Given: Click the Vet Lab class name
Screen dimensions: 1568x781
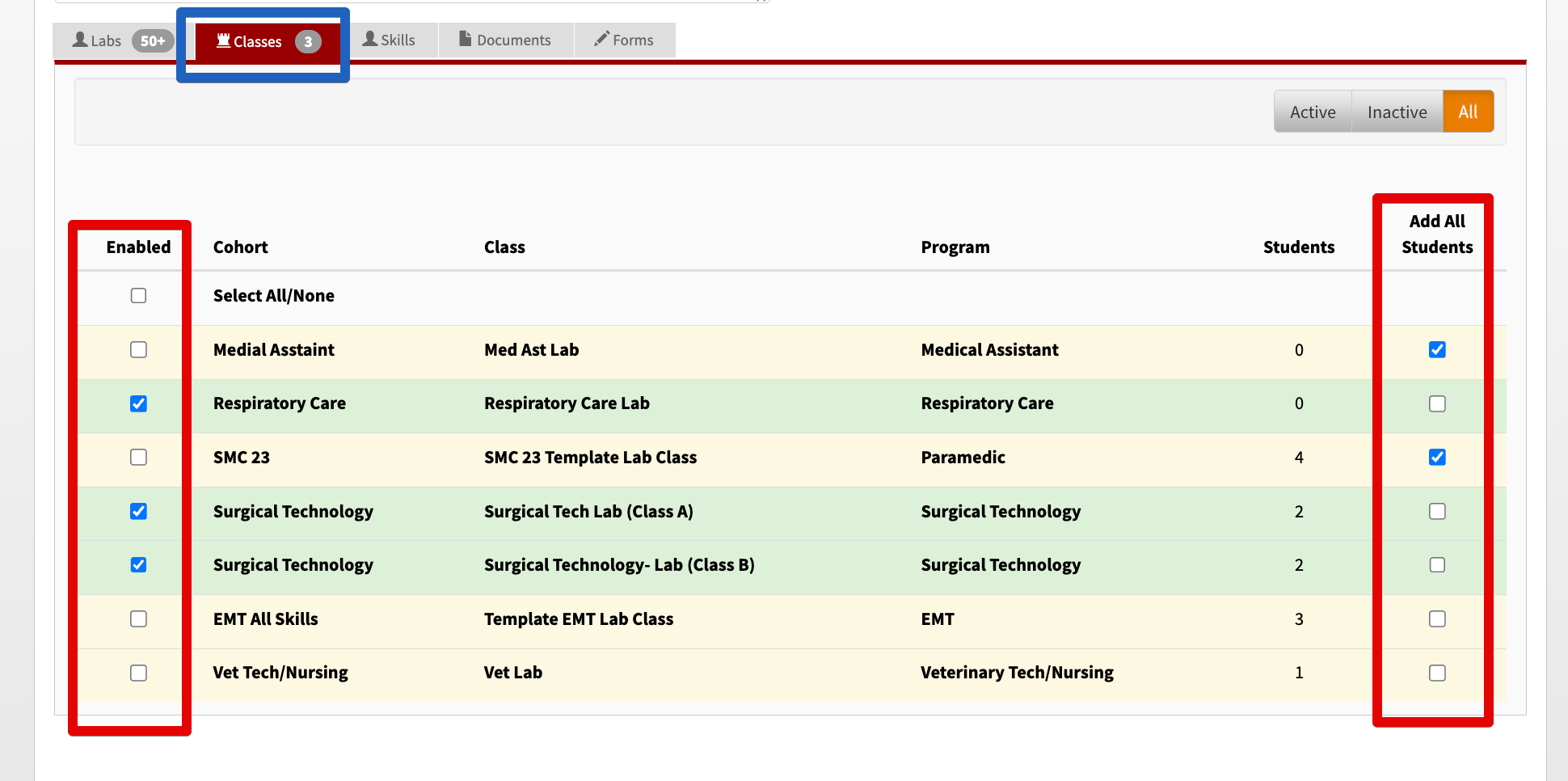Looking at the screenshot, I should (513, 673).
